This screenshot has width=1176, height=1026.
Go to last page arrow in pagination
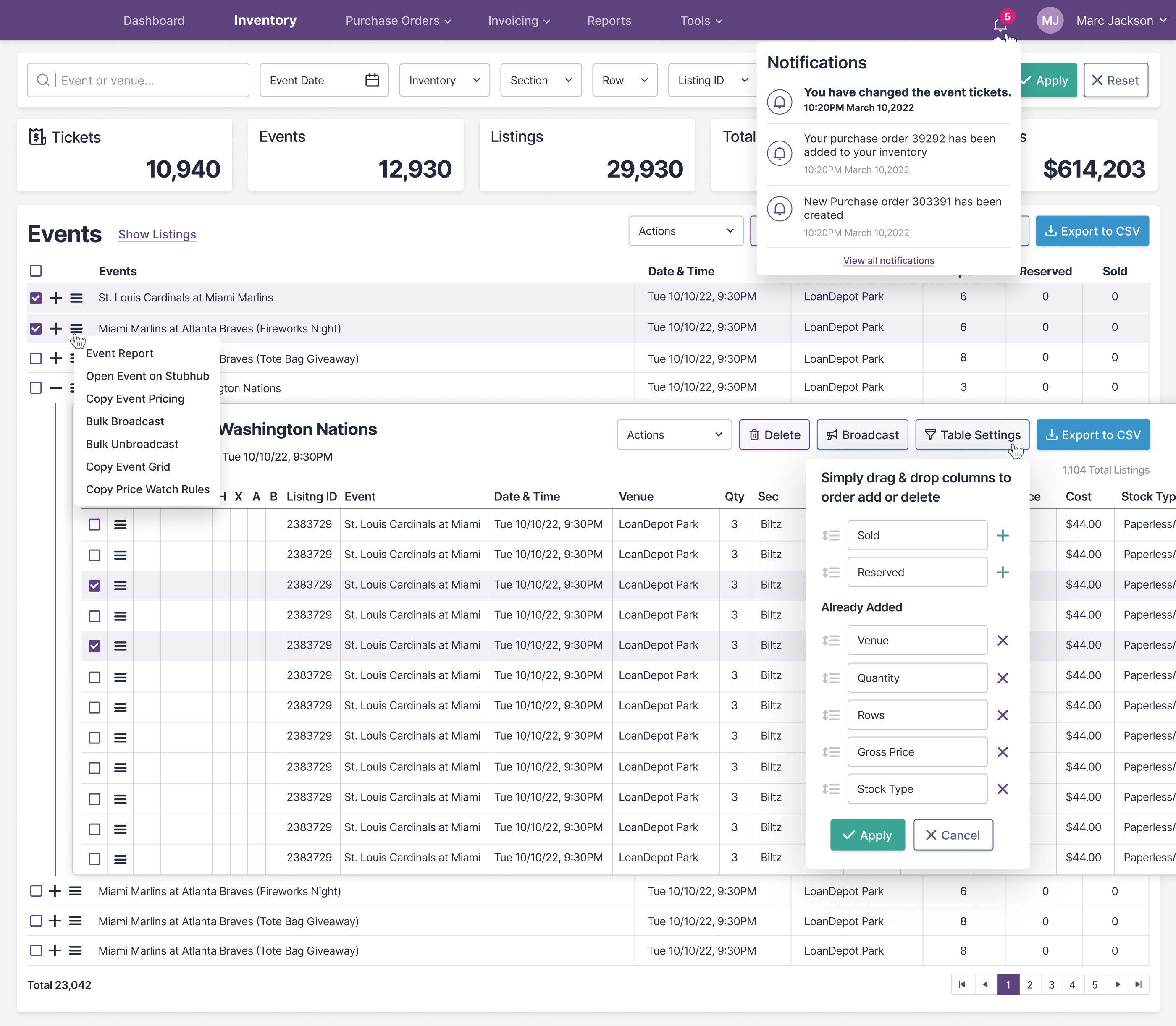1138,984
